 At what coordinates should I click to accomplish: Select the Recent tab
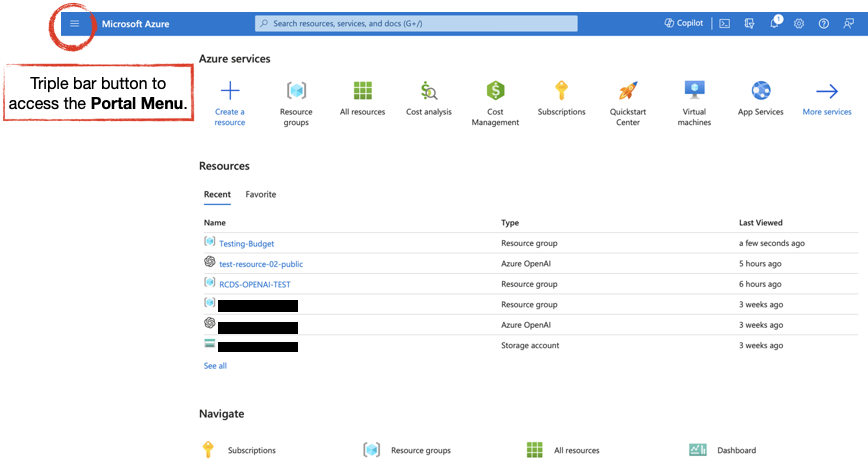pyautogui.click(x=217, y=194)
